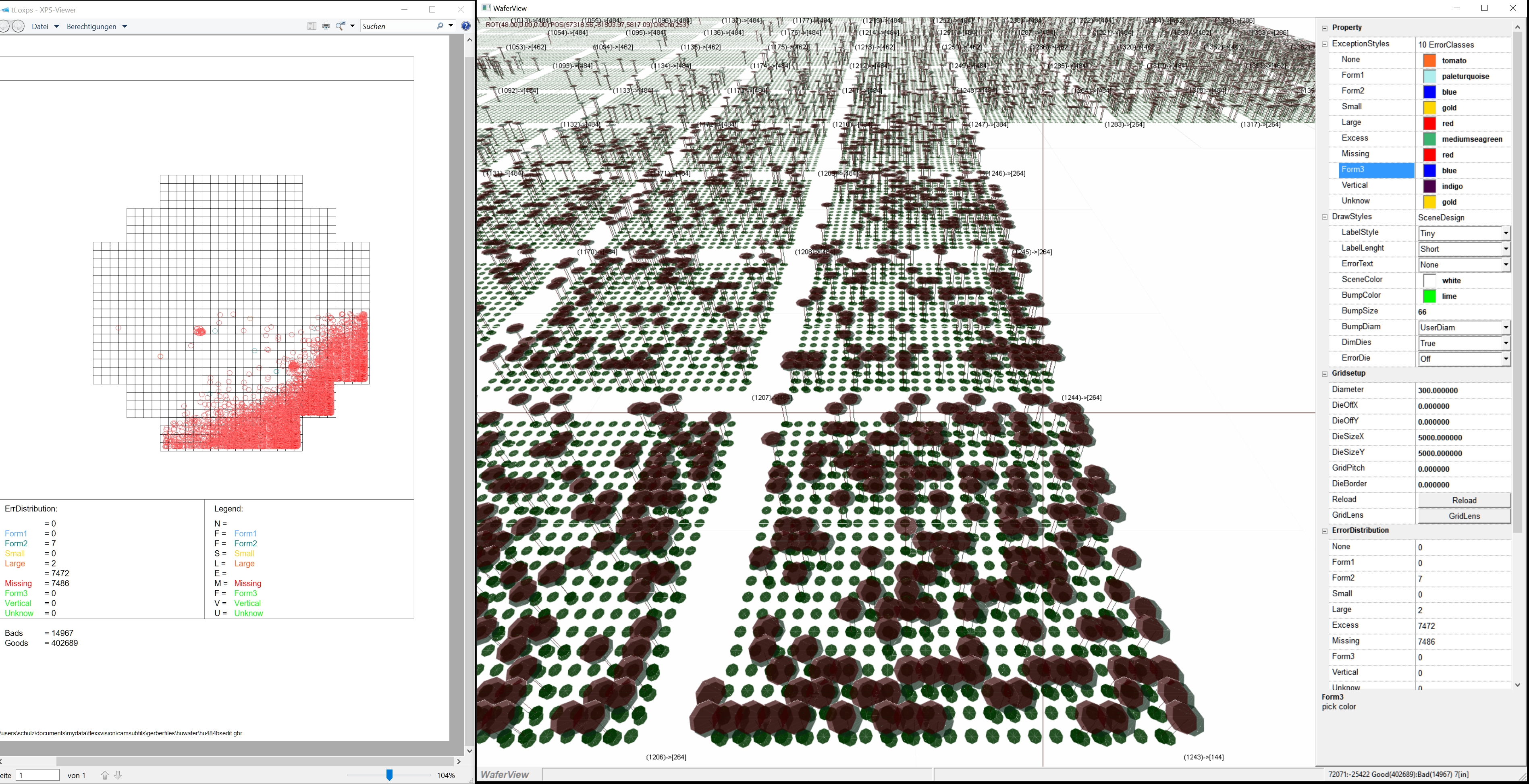Click the XPS-Viewer title bar app icon
The image size is (1529, 784).
click(5, 10)
